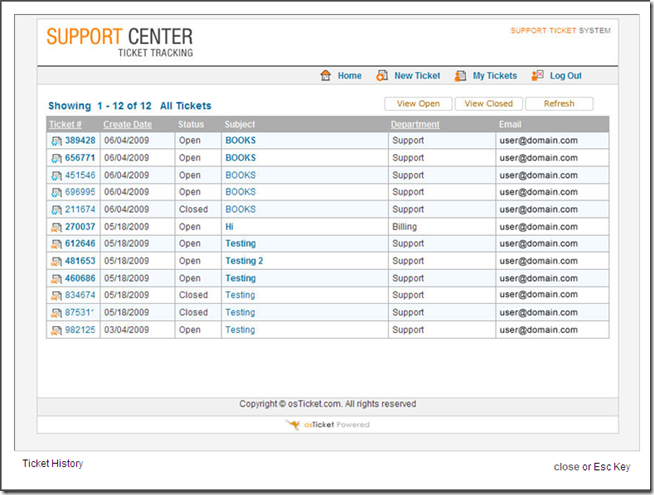Viewport: 654px width, 495px height.
Task: Open the New Ticket menu link
Action: (x=417, y=76)
